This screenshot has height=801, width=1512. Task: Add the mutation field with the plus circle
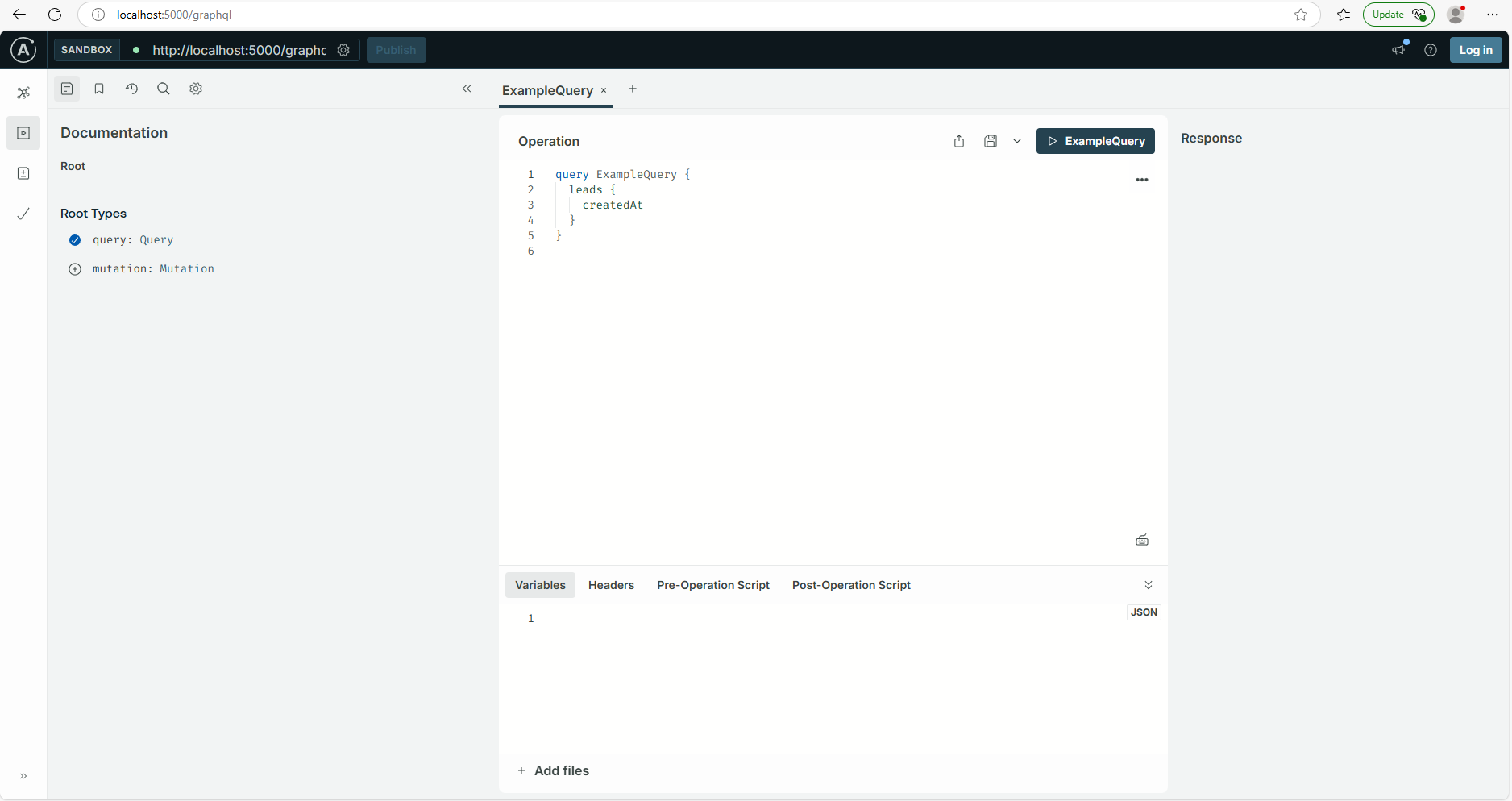click(x=75, y=269)
